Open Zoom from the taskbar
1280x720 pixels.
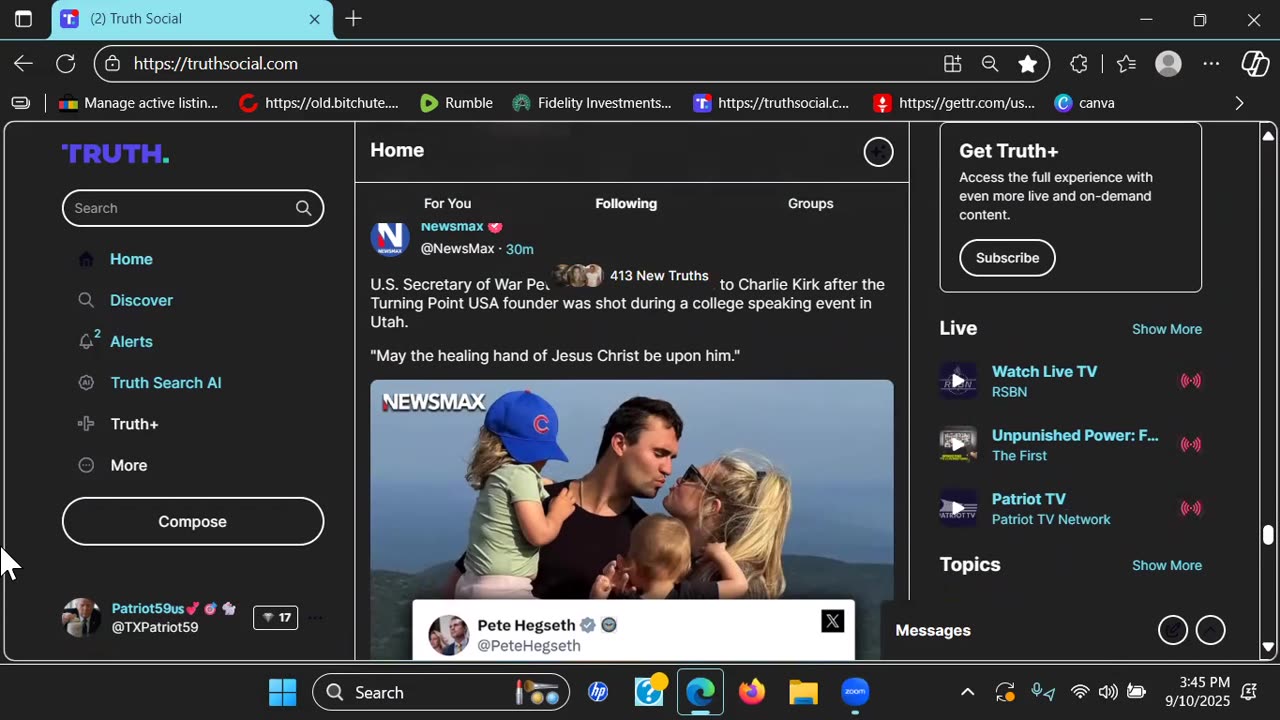[854, 692]
